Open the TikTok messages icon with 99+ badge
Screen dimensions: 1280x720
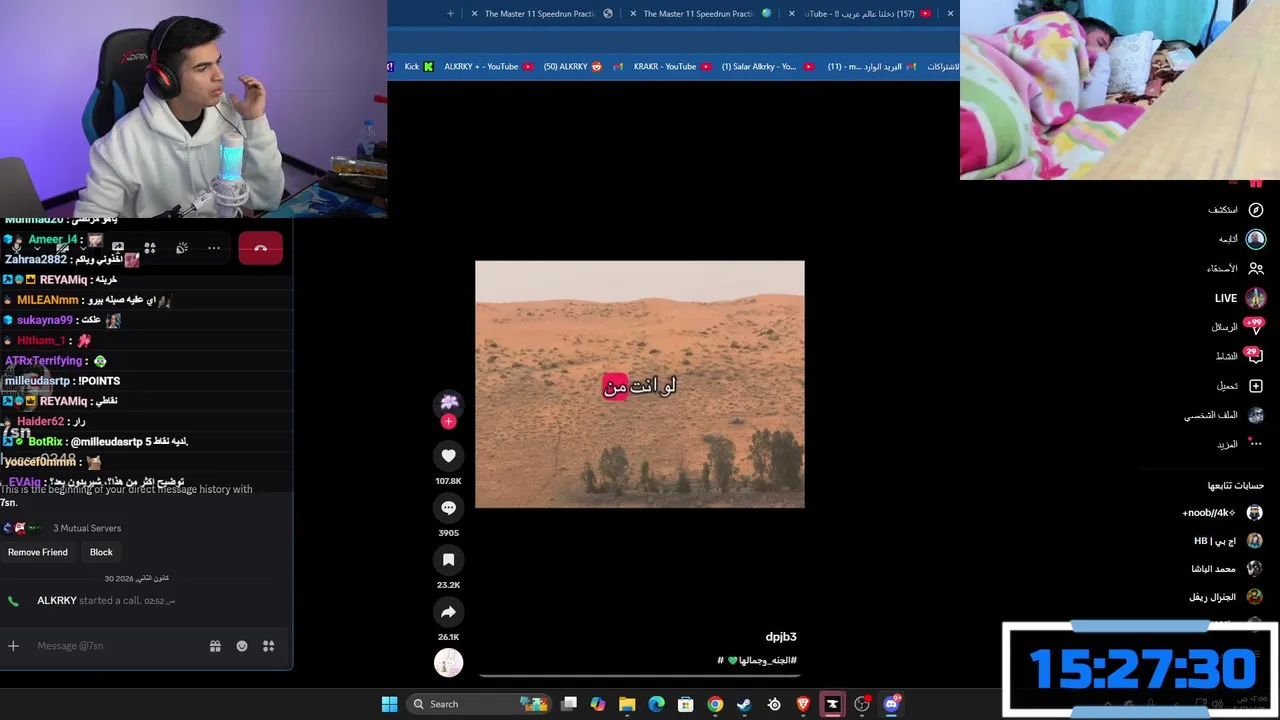(1255, 327)
